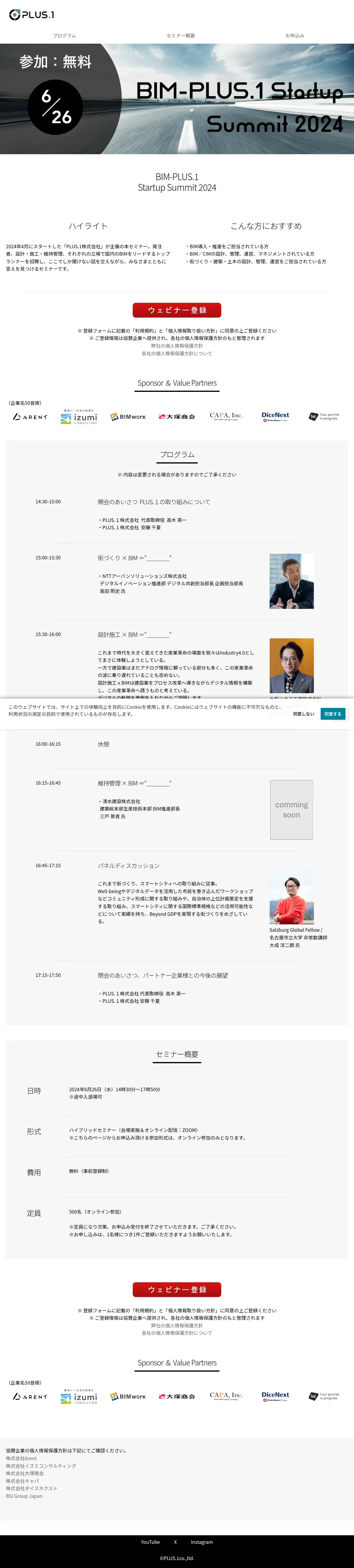The image size is (354, 1568).
Task: Open the 株式会社Arent footer link
Action: (x=21, y=1458)
